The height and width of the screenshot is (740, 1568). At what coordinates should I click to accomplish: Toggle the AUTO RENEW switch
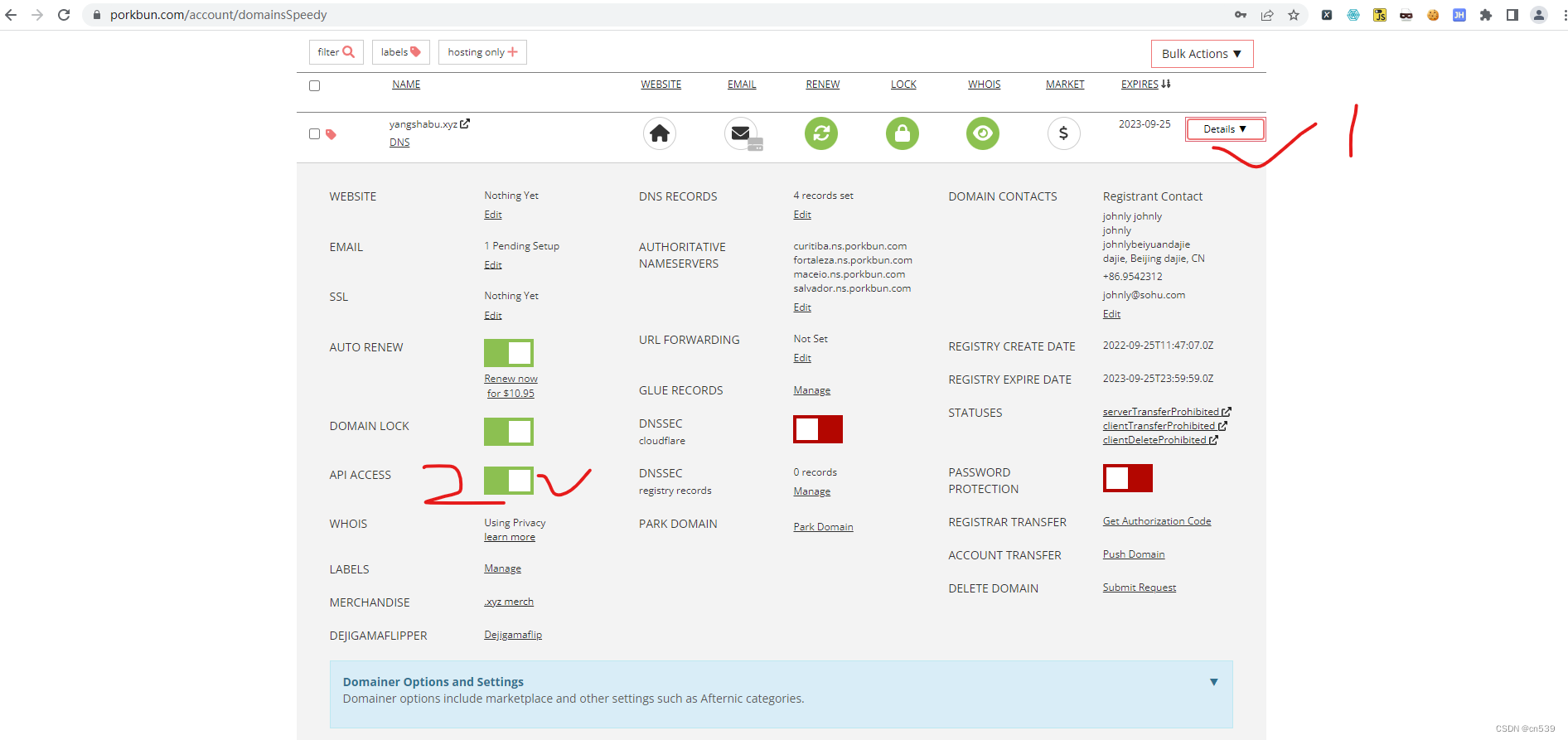point(509,353)
